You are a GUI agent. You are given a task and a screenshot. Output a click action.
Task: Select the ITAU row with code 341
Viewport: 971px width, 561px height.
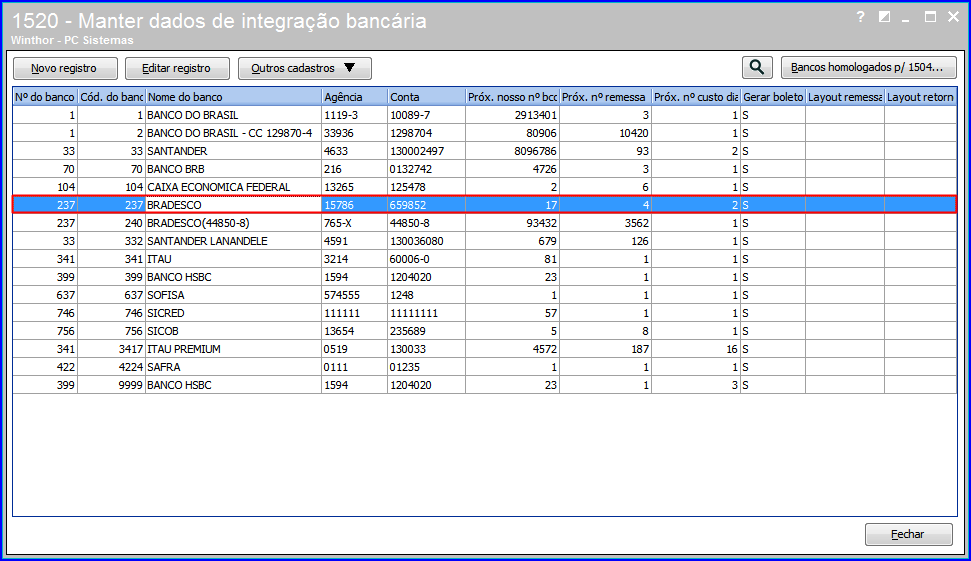click(x=485, y=259)
